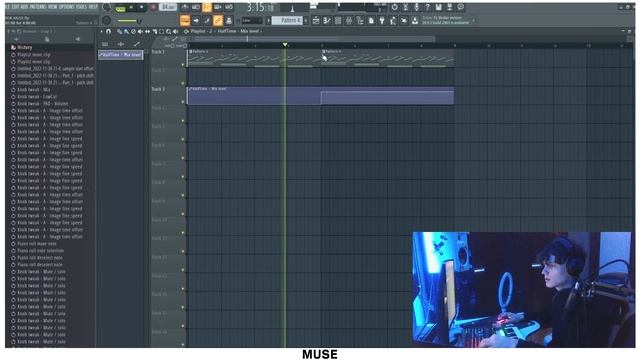Toggle the metronome icon
This screenshot has width=640, height=360.
point(185,7)
